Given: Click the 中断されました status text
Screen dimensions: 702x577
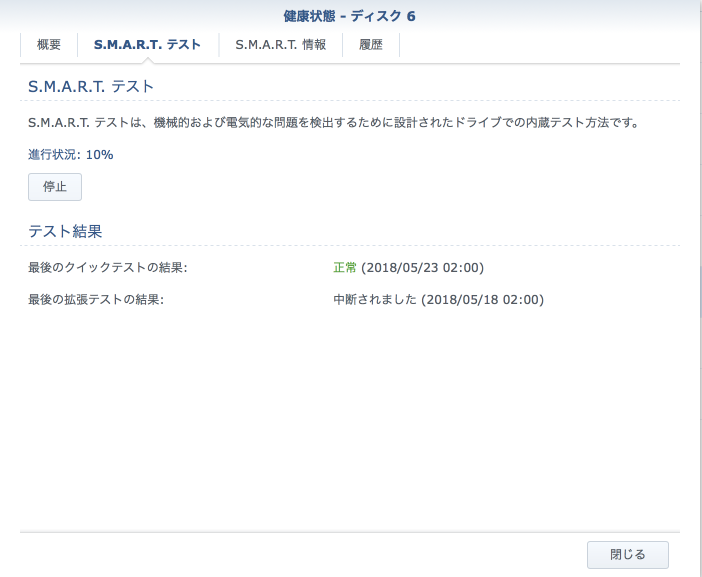Looking at the screenshot, I should tap(374, 300).
